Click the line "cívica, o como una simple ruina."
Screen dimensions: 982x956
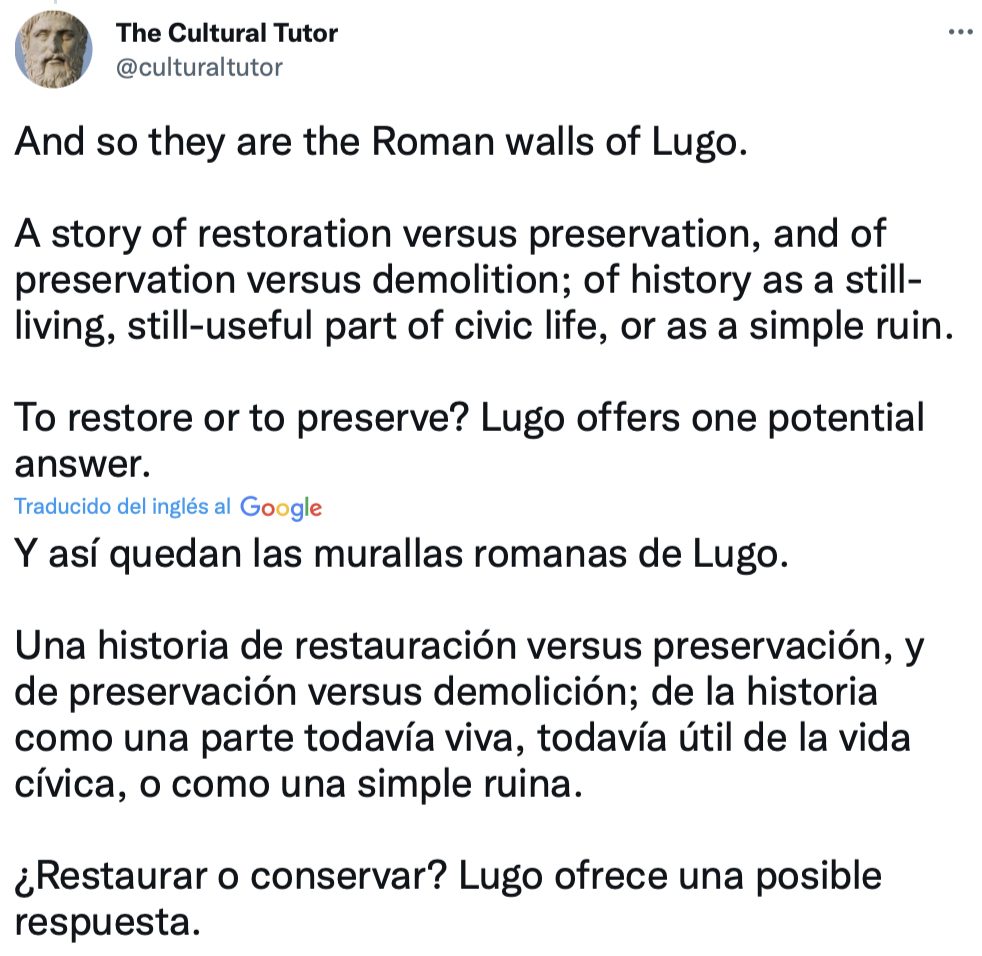coord(297,783)
